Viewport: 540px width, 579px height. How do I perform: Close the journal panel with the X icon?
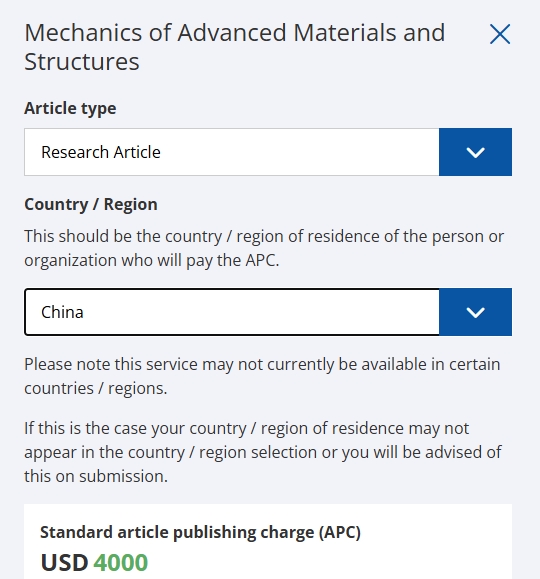coord(500,34)
